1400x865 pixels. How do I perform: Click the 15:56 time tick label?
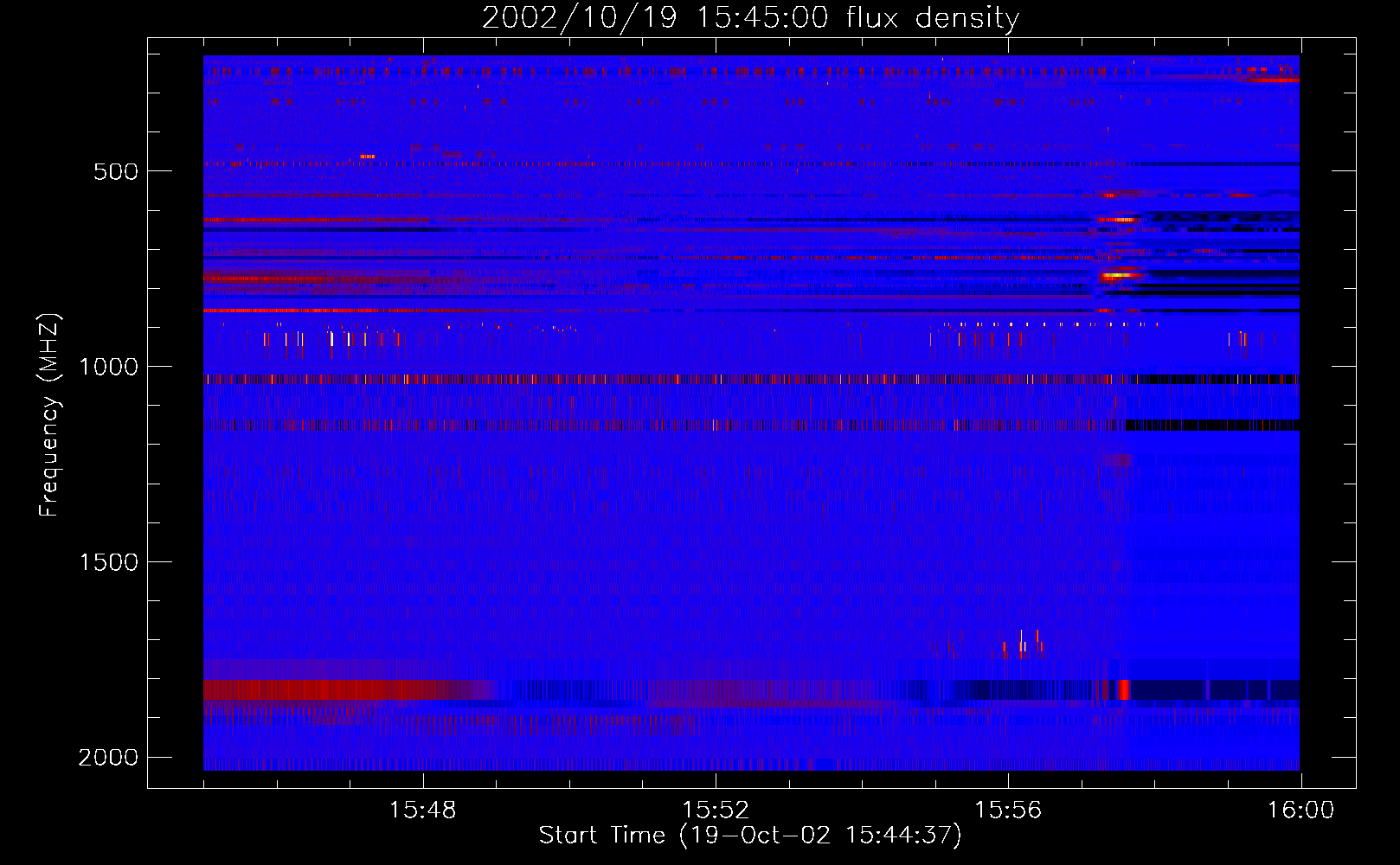(x=1007, y=810)
